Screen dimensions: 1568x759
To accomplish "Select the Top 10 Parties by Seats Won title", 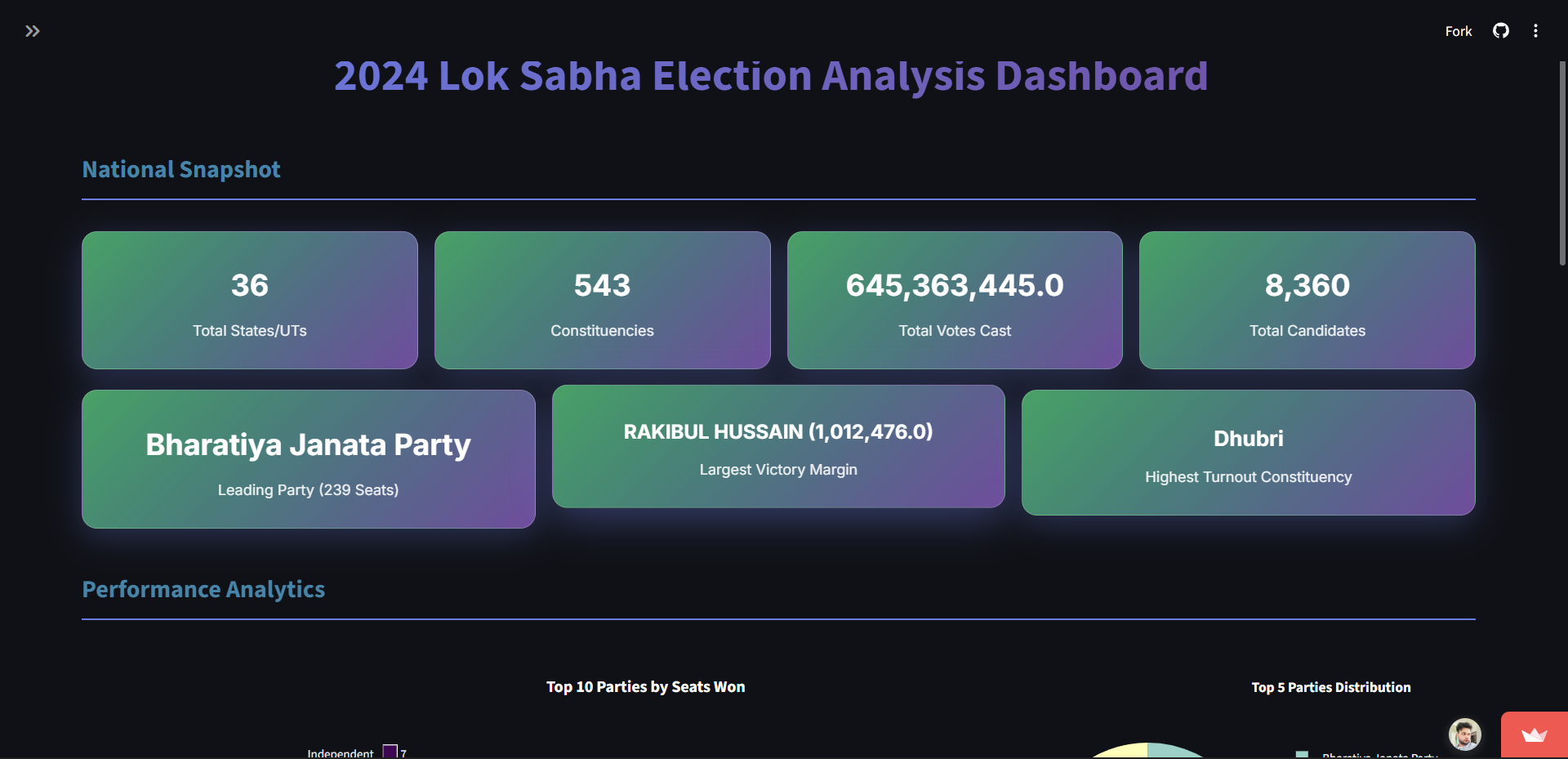I will 646,687.
